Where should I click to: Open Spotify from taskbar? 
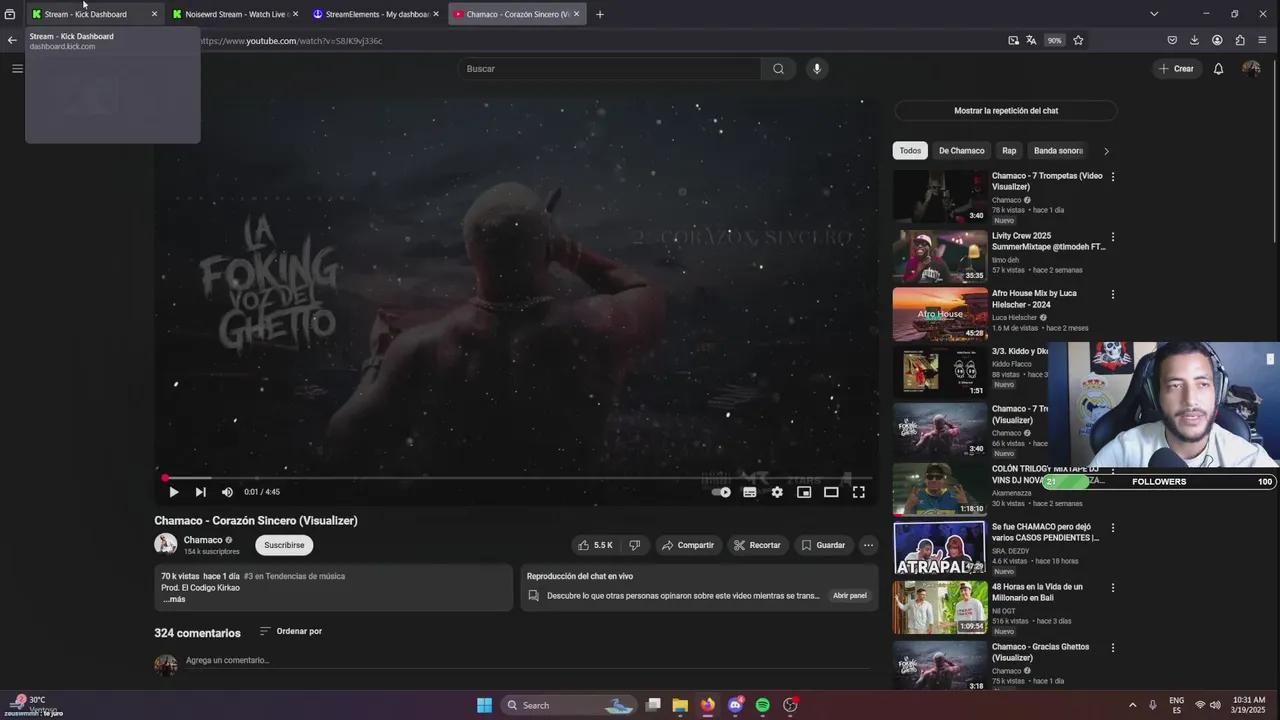point(763,705)
